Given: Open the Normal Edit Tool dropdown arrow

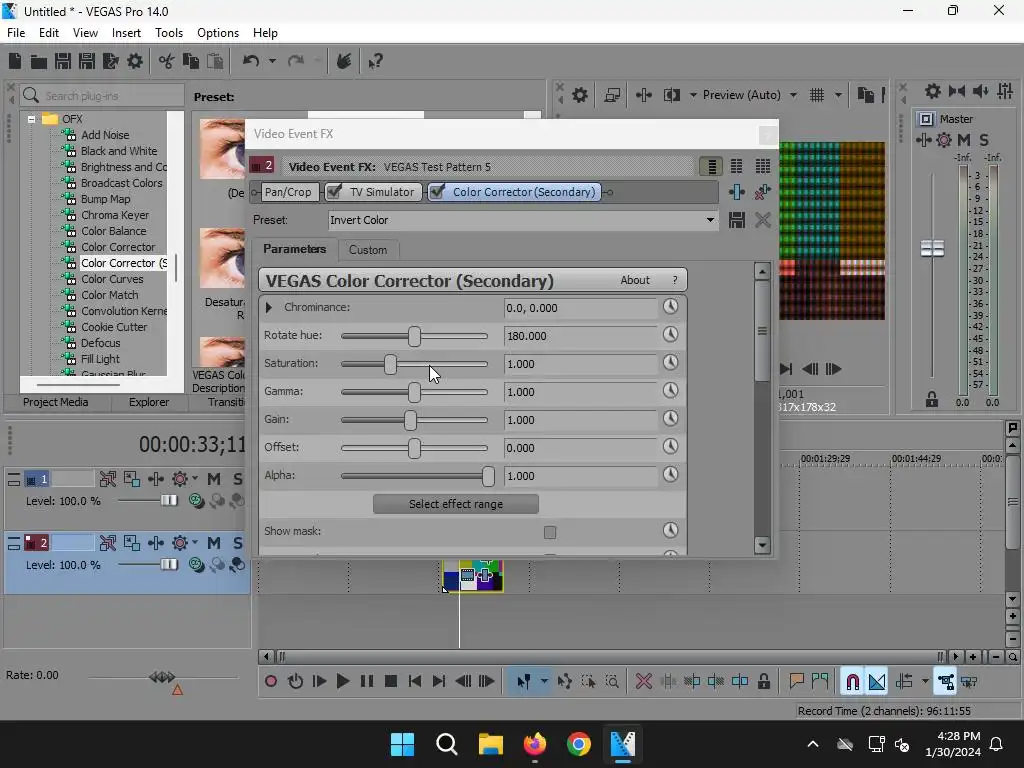Looking at the screenshot, I should (544, 682).
